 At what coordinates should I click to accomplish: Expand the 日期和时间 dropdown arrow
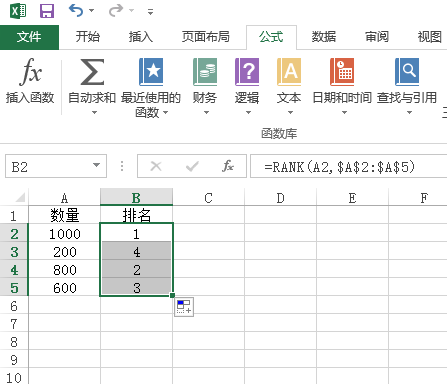click(344, 113)
